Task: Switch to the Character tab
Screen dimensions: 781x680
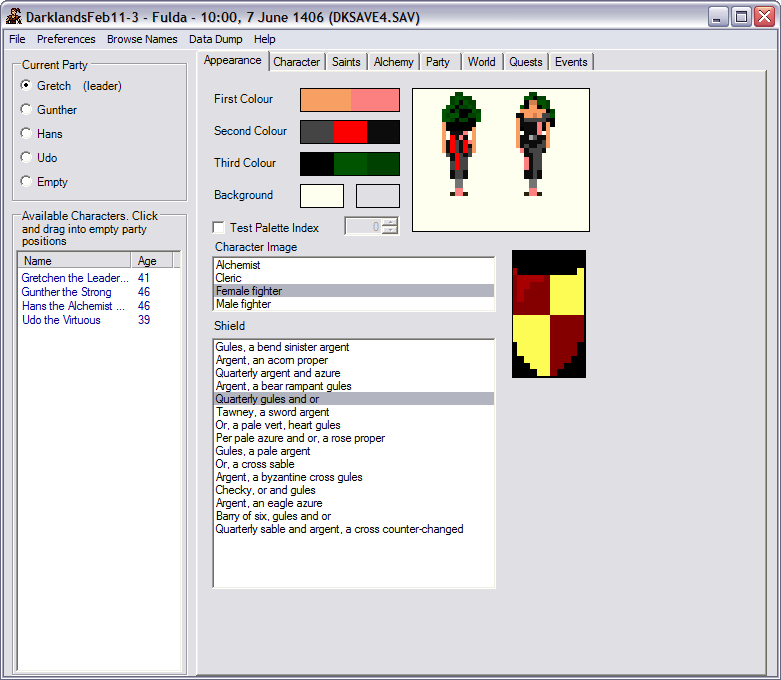Action: (297, 62)
